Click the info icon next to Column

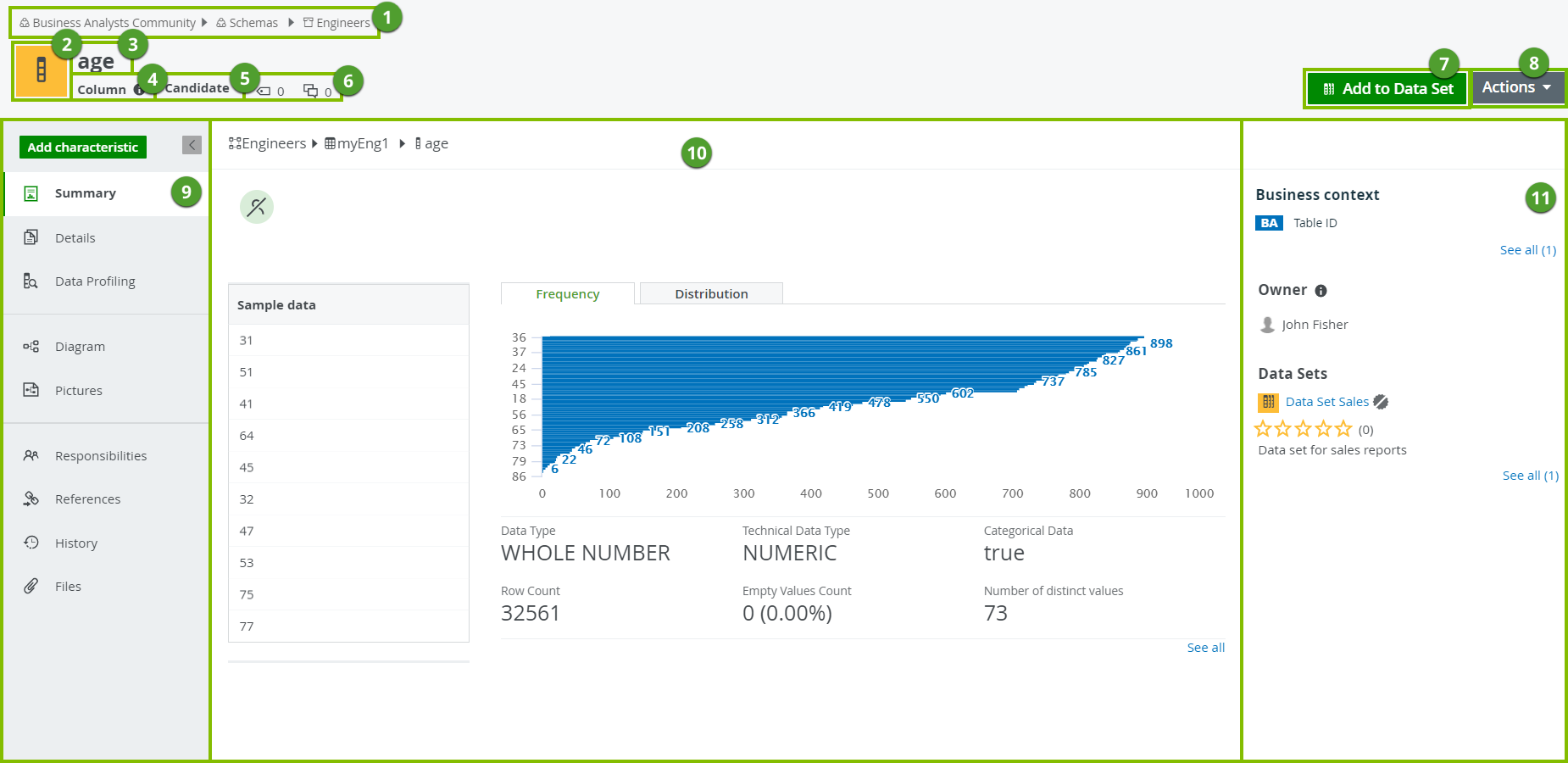tap(138, 90)
